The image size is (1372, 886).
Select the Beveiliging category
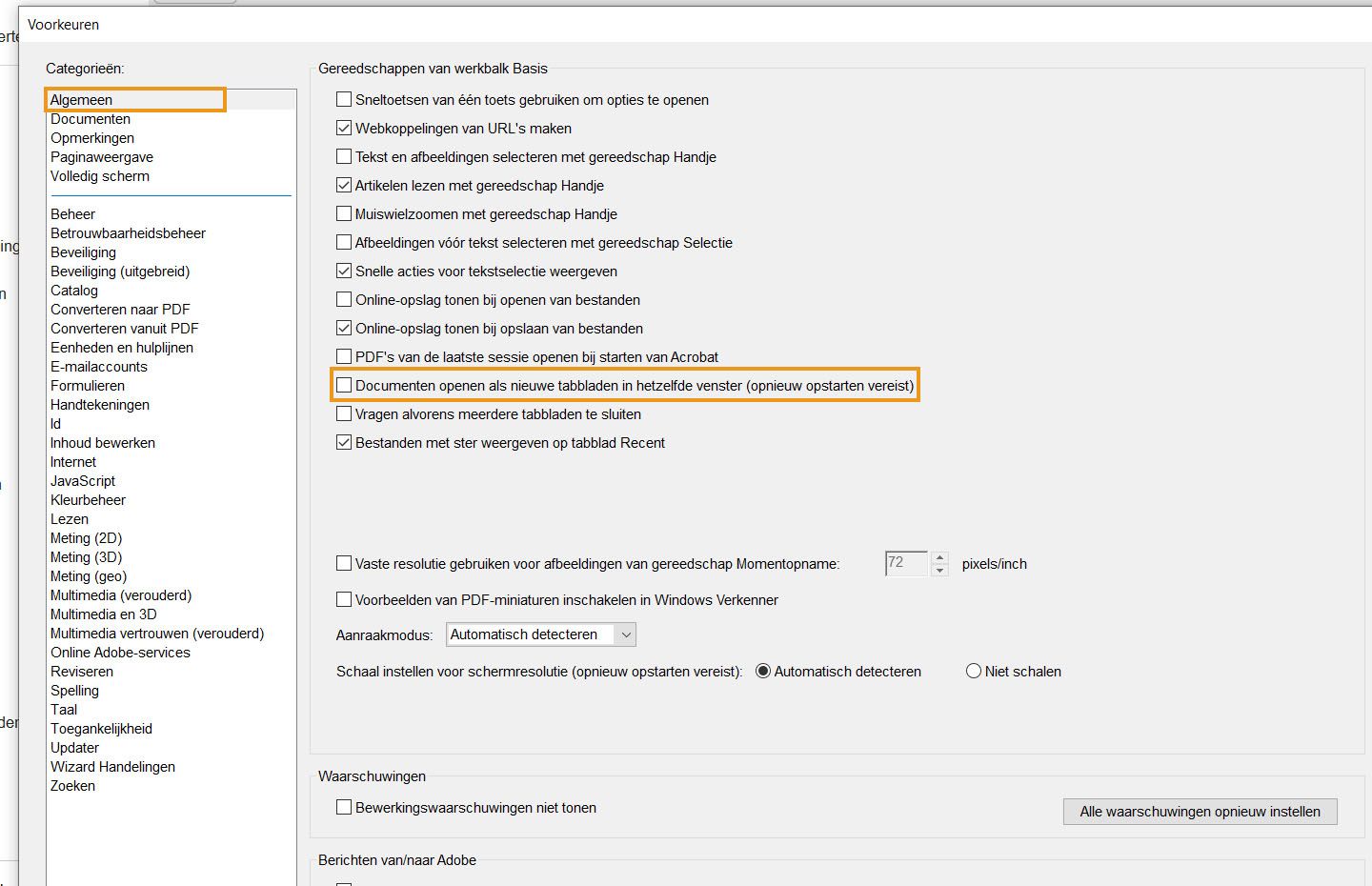pos(83,252)
